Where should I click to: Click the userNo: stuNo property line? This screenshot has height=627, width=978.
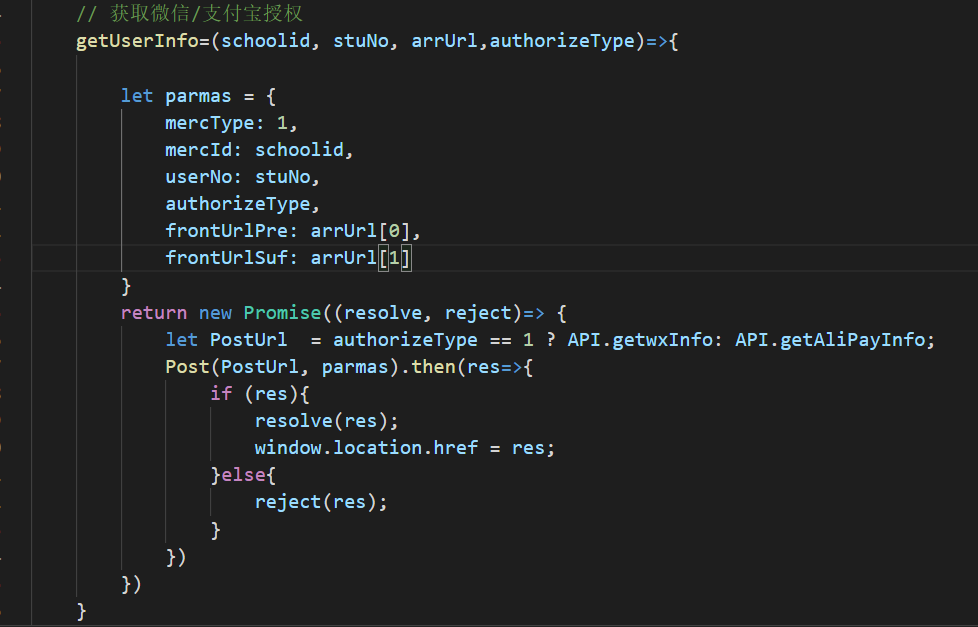(242, 177)
